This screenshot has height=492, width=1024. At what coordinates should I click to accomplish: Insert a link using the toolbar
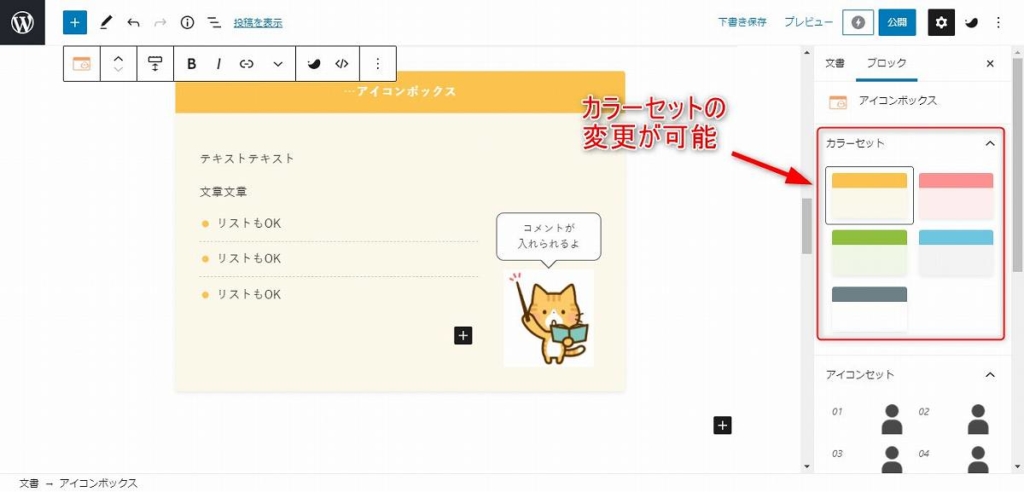point(246,63)
